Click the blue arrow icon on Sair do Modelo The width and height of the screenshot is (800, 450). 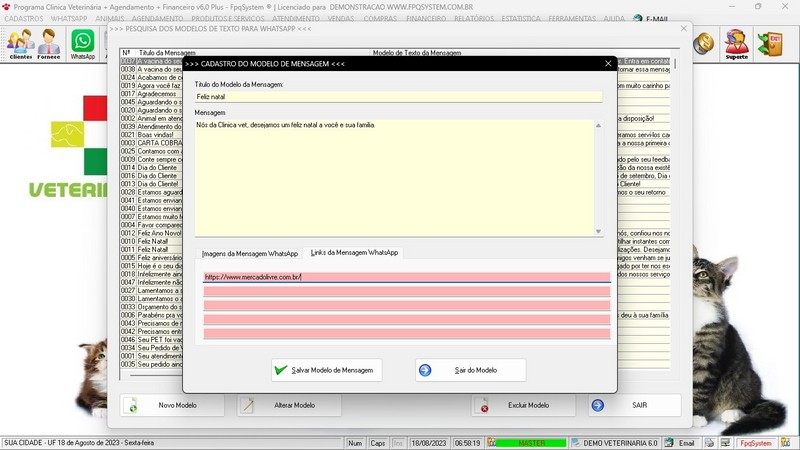[425, 370]
